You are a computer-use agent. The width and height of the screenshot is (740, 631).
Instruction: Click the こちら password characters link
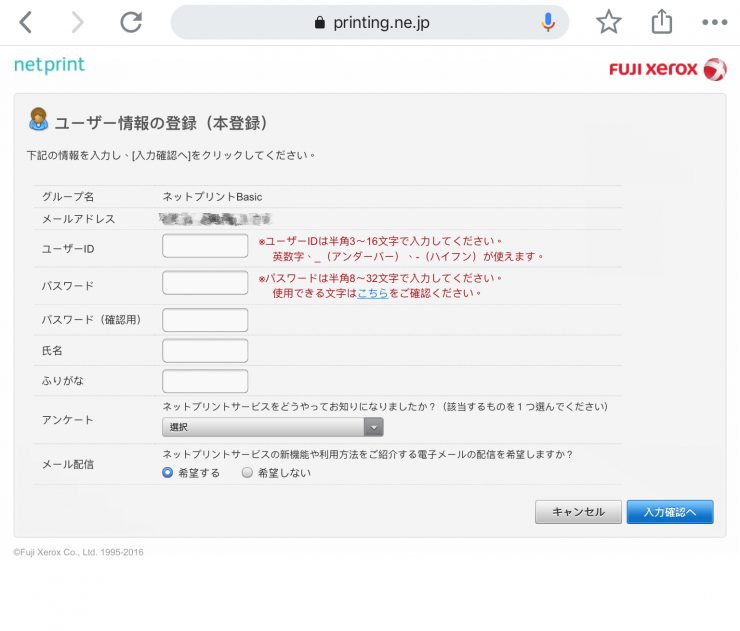373,293
